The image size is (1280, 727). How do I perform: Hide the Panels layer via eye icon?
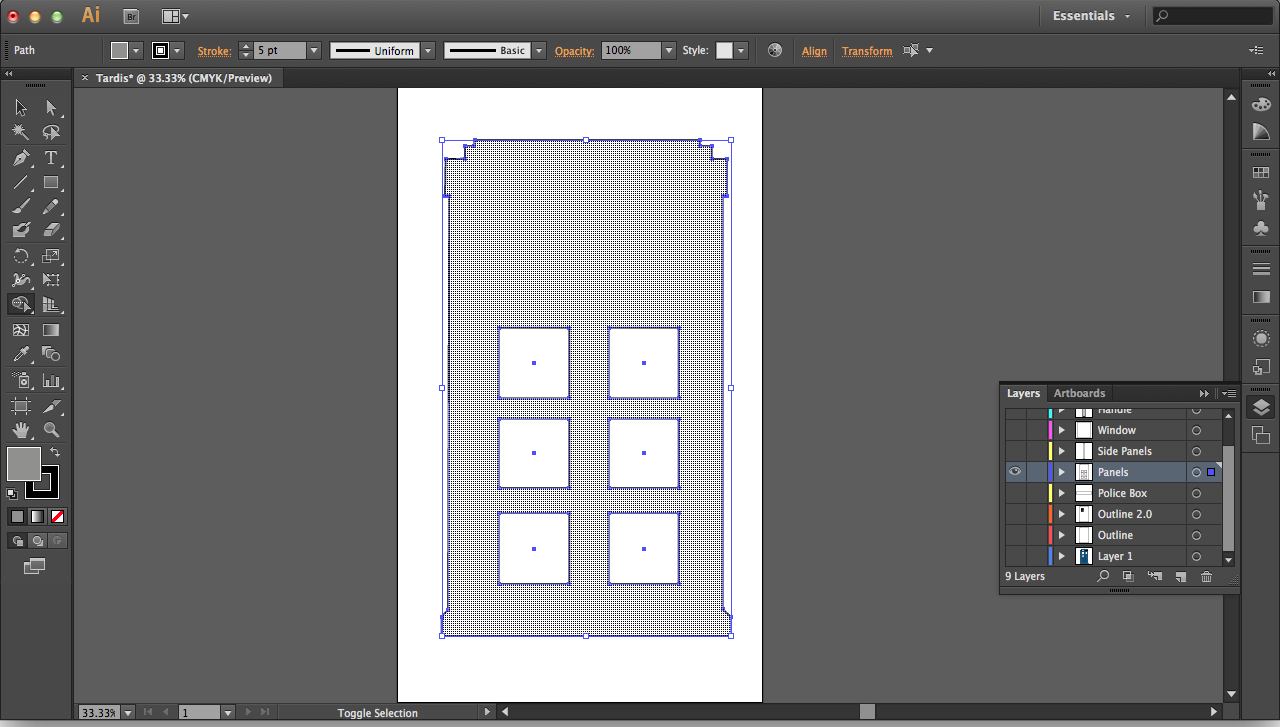(1015, 472)
